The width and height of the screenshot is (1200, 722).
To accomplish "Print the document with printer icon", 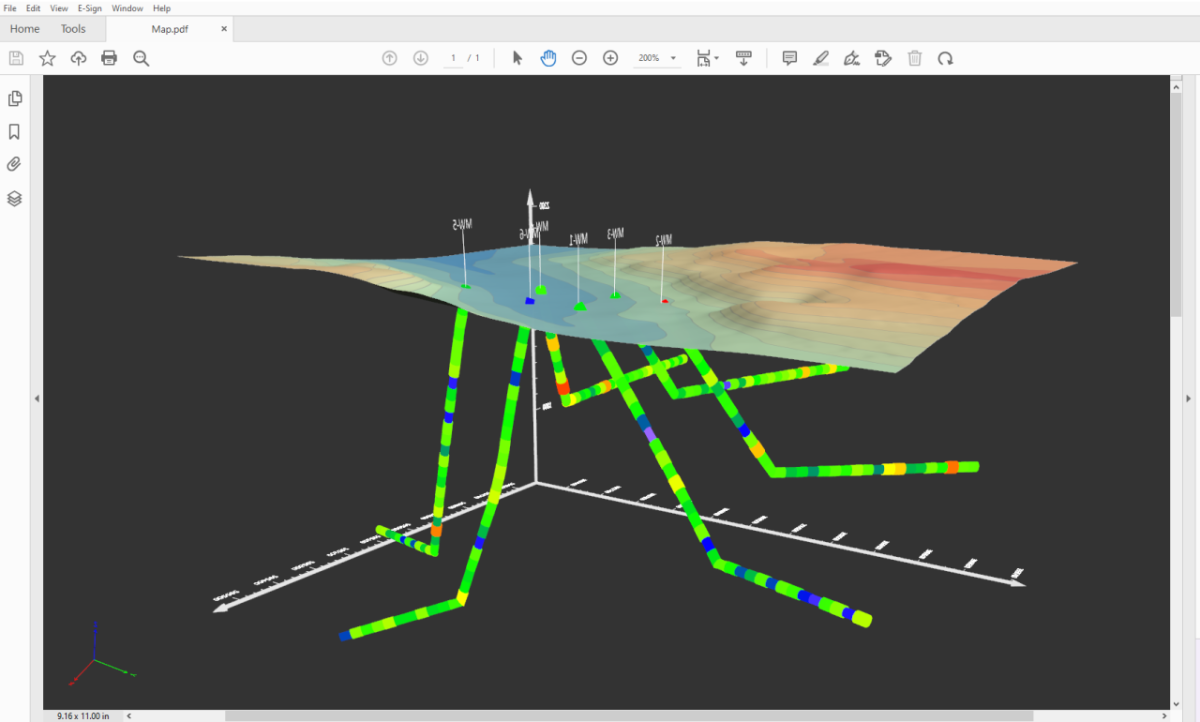I will [109, 58].
